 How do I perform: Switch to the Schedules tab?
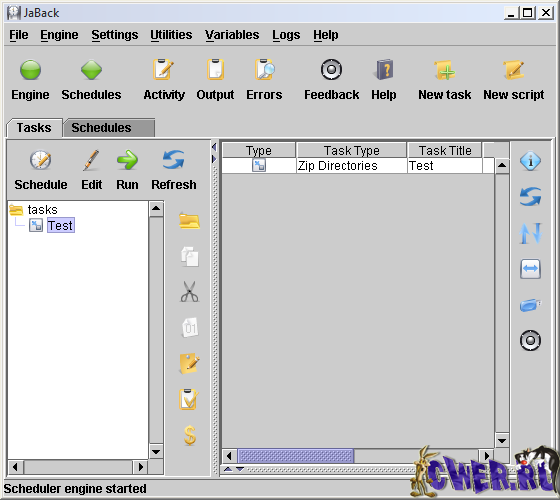click(x=109, y=128)
